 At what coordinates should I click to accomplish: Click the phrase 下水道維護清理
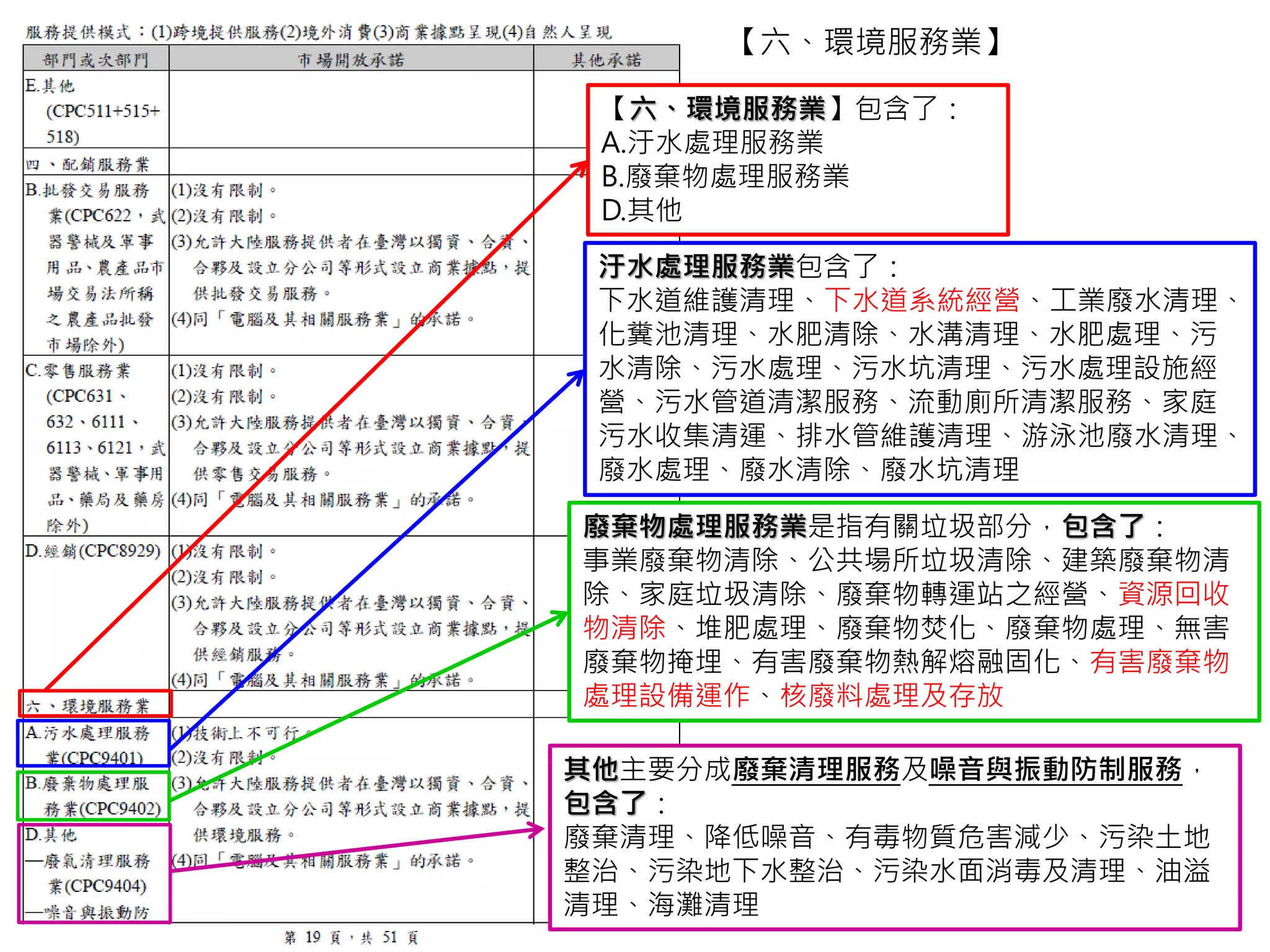[696, 301]
